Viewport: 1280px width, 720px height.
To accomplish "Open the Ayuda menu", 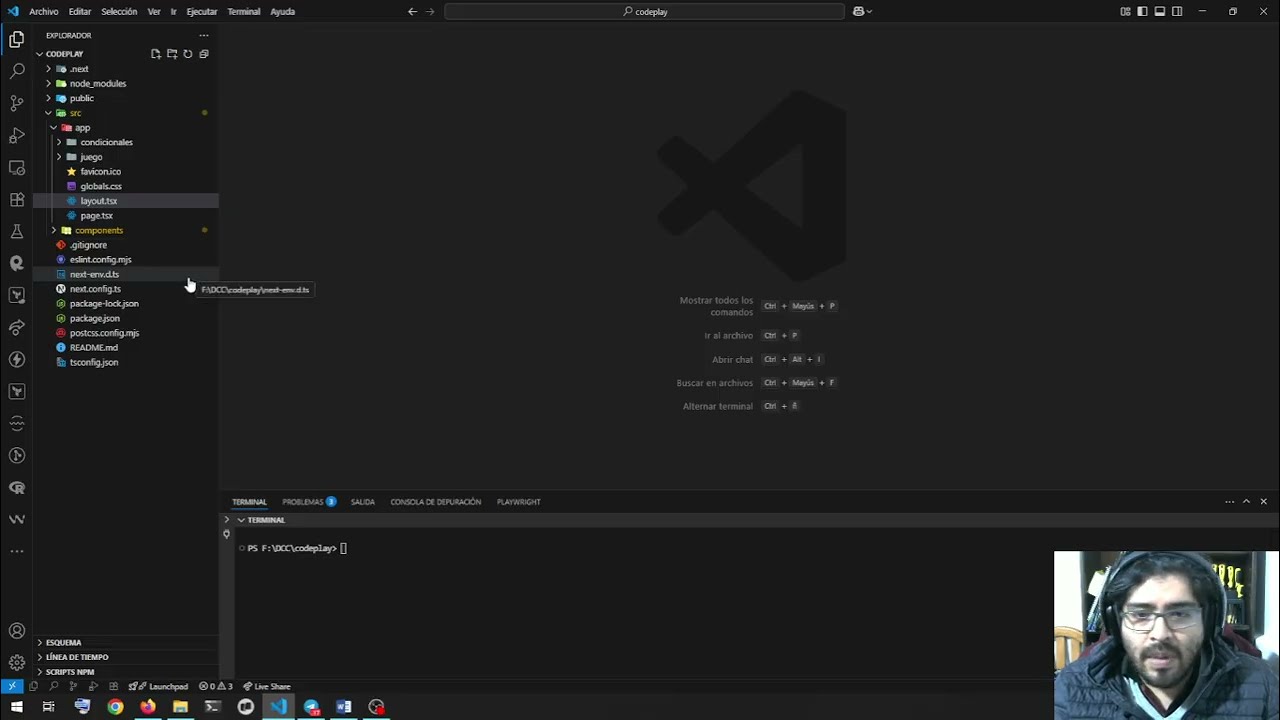I will (x=283, y=12).
